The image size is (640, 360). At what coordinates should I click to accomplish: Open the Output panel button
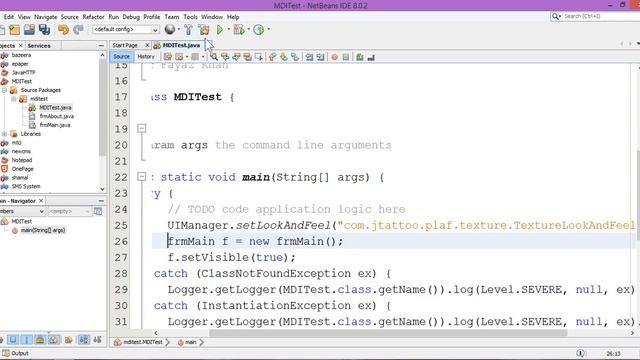click(x=15, y=353)
